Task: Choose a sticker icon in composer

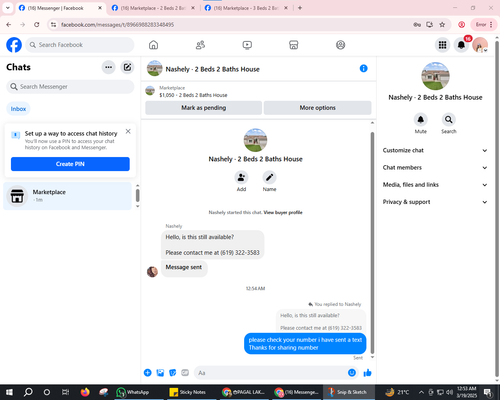Action: [173, 373]
